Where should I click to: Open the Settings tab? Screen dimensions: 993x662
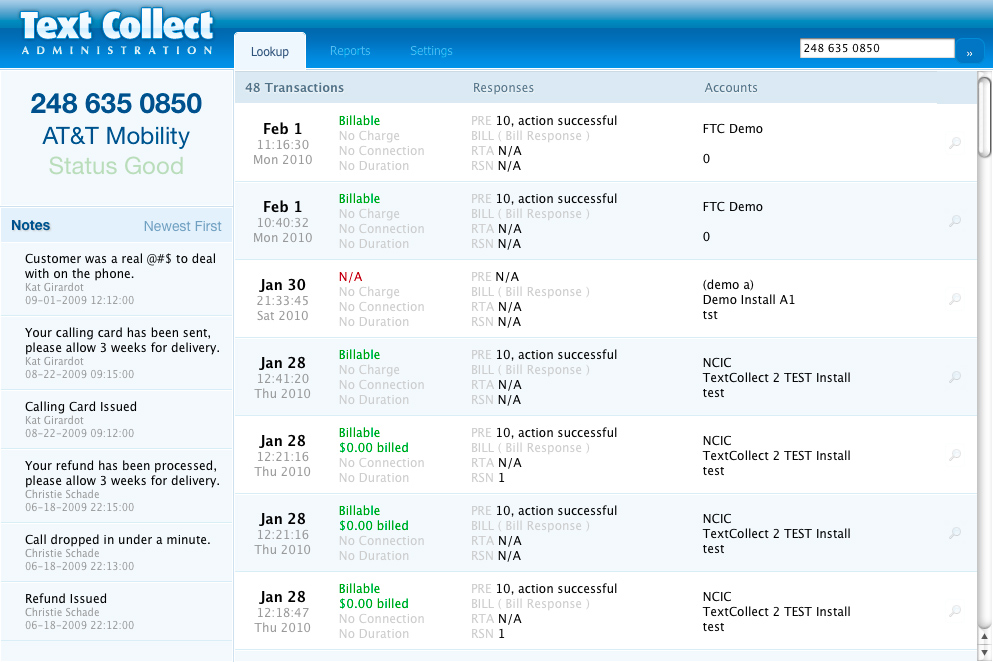(431, 51)
